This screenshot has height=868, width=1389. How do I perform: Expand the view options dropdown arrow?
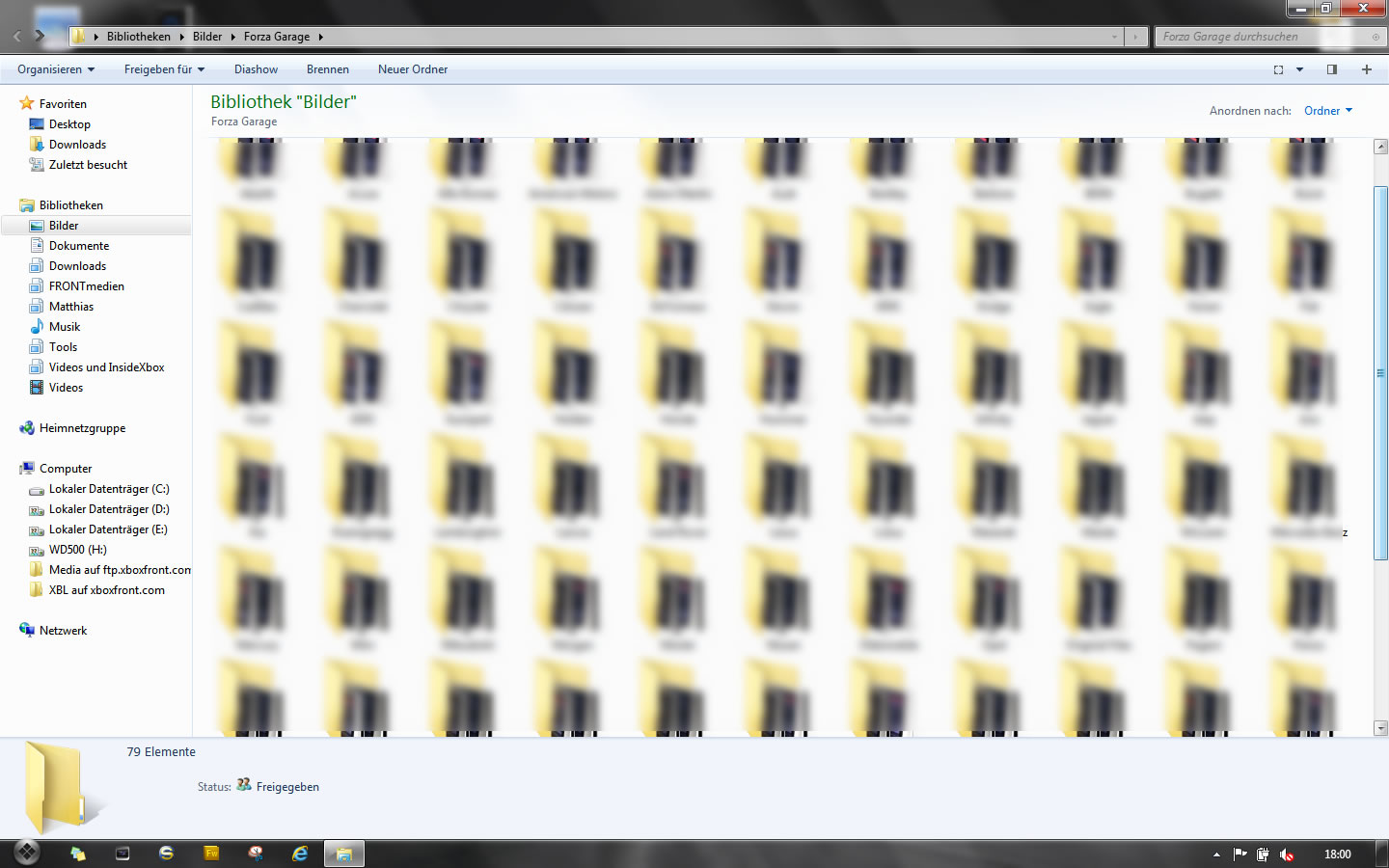coord(1299,69)
